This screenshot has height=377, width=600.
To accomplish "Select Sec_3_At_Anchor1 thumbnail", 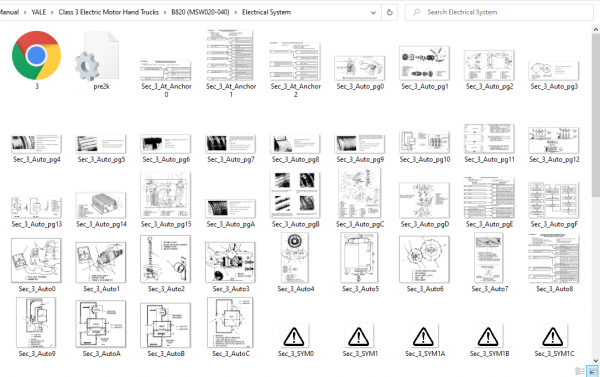I will pyautogui.click(x=230, y=55).
